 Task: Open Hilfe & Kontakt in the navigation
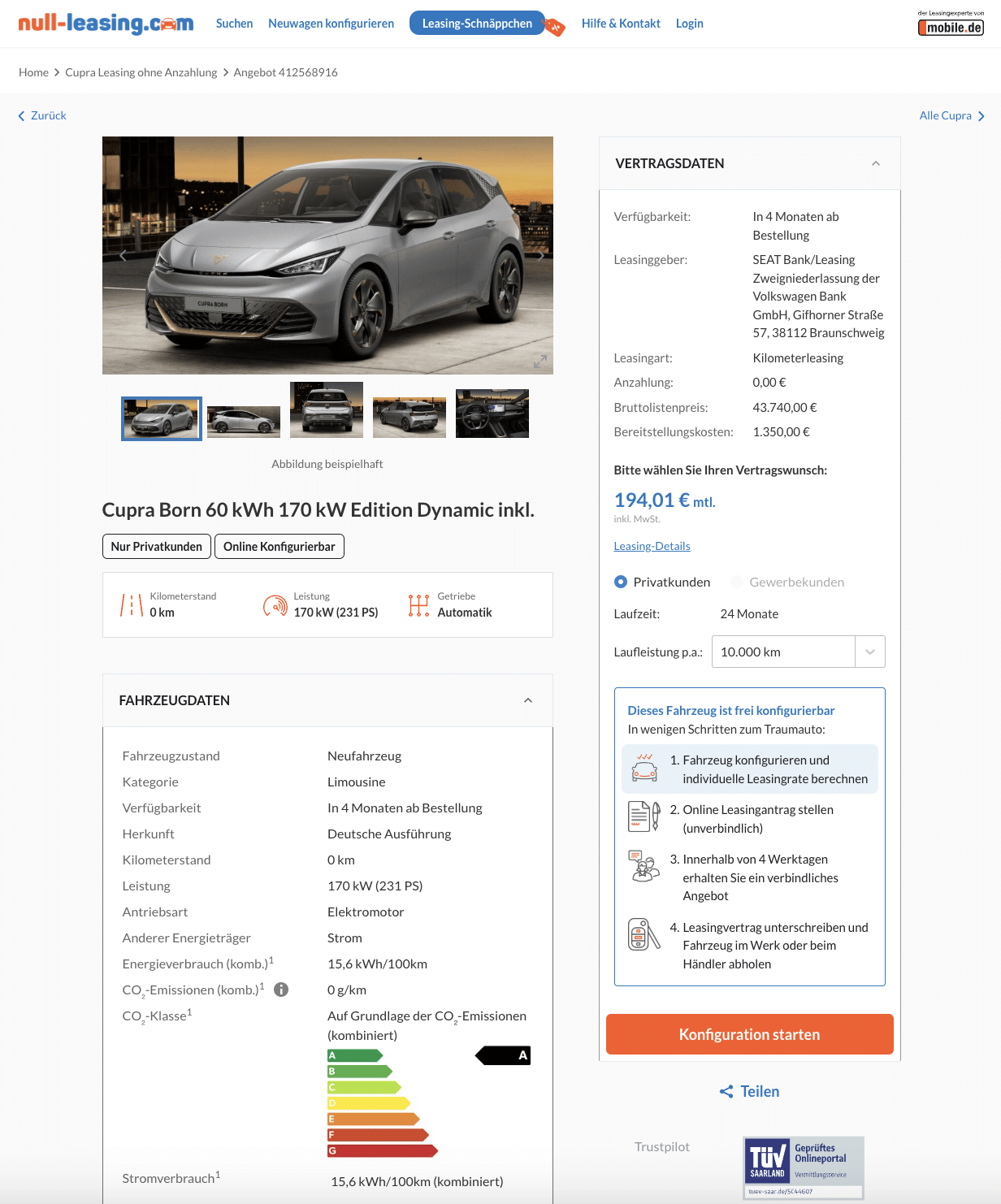pyautogui.click(x=621, y=24)
